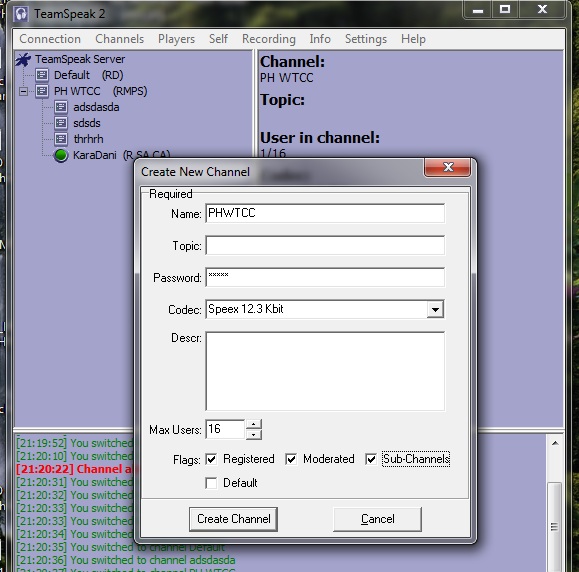Close the TeamSpeak 2 main window
This screenshot has width=579, height=572.
542,10
